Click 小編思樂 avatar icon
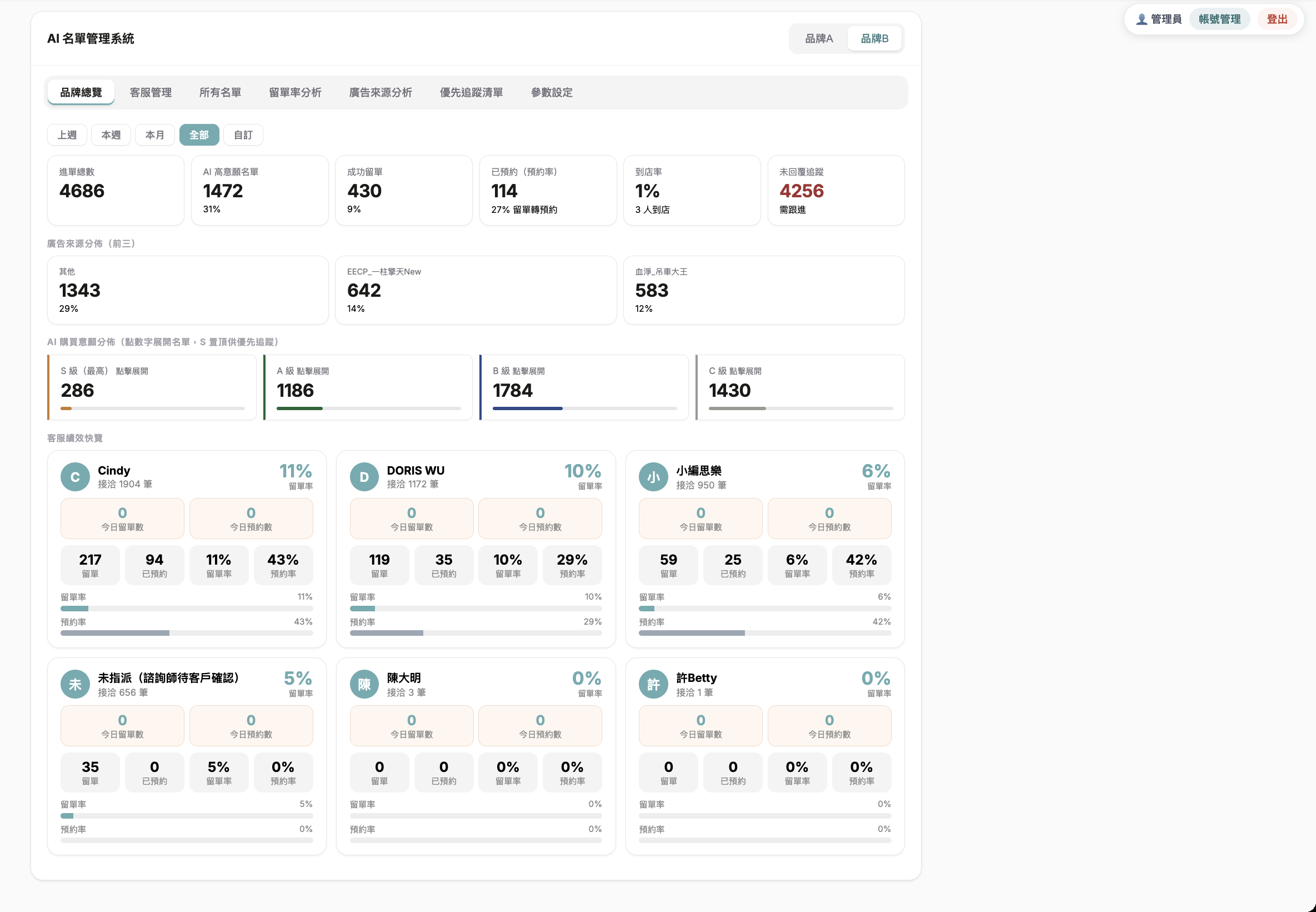Image resolution: width=1316 pixels, height=912 pixels. (x=653, y=477)
